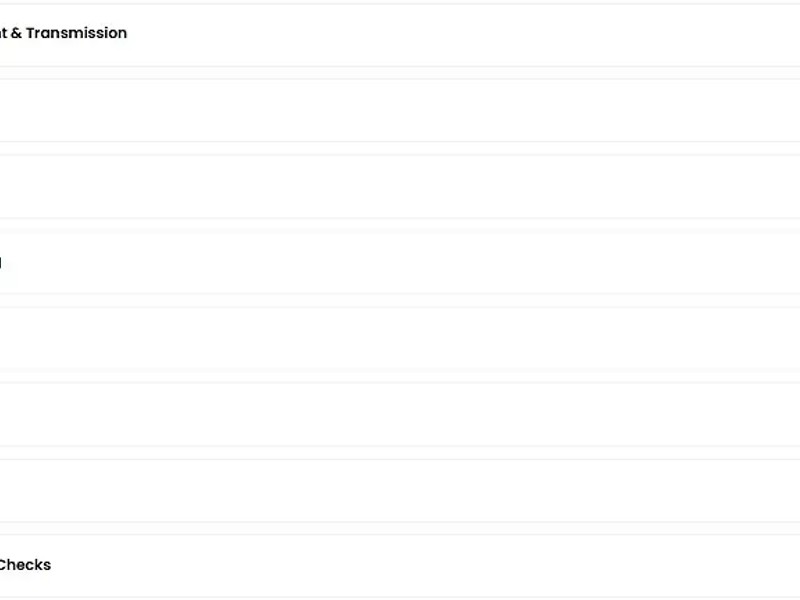Select the blank row directly below Transmission
This screenshot has width=800, height=600.
[400, 110]
